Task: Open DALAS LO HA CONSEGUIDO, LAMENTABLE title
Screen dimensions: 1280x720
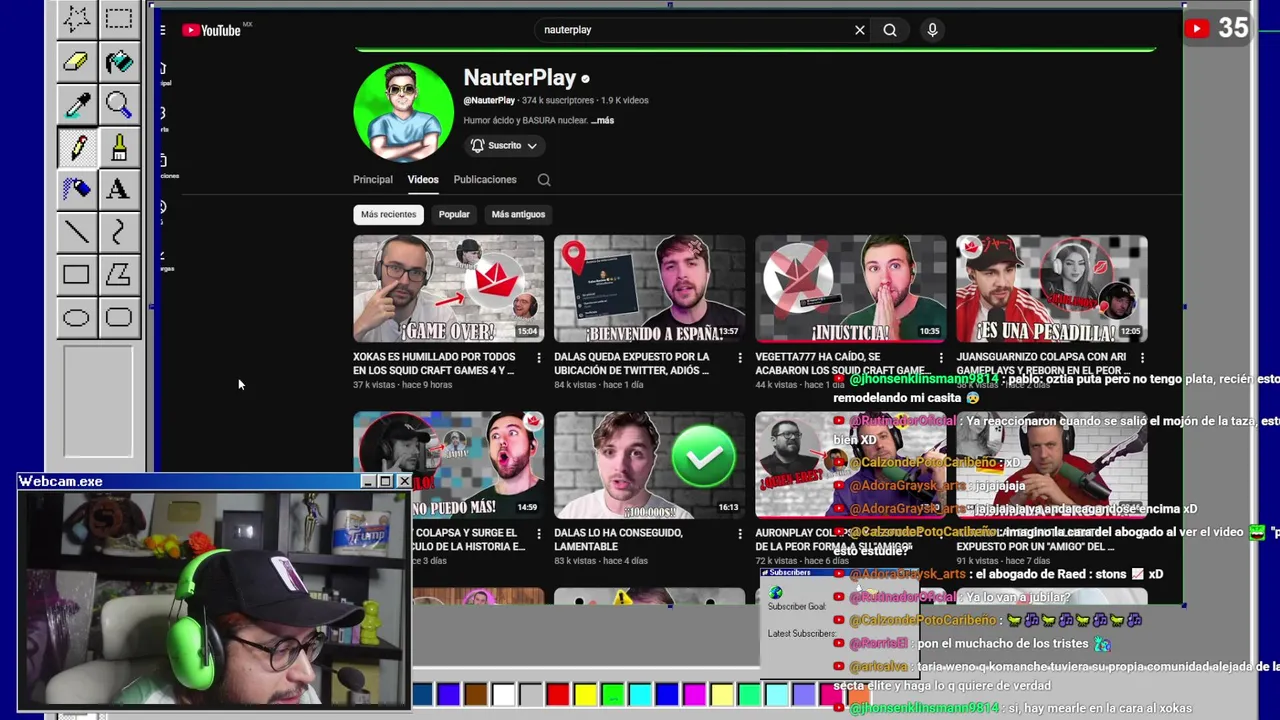Action: coord(618,540)
